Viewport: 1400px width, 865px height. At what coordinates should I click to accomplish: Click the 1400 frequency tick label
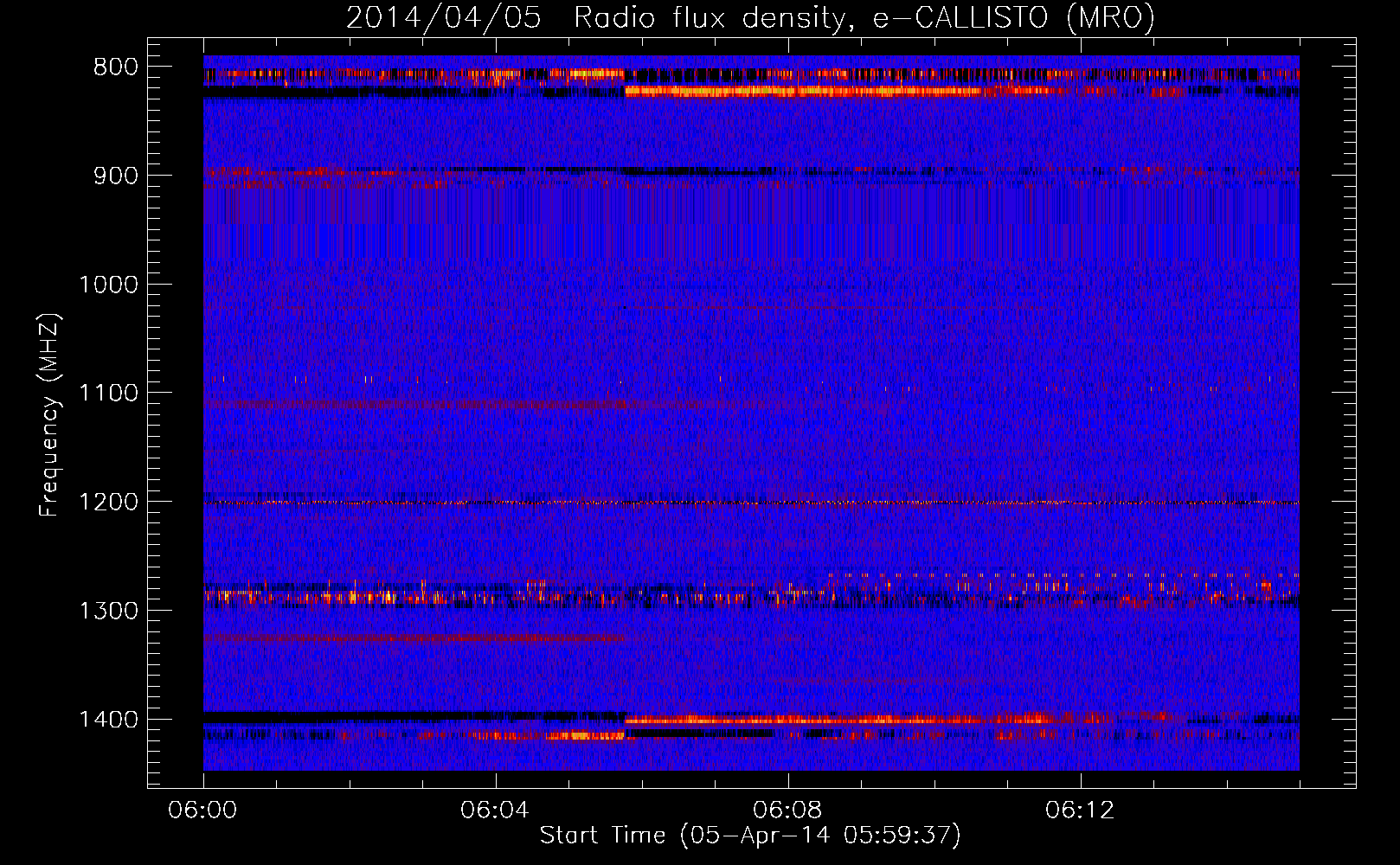tap(108, 720)
